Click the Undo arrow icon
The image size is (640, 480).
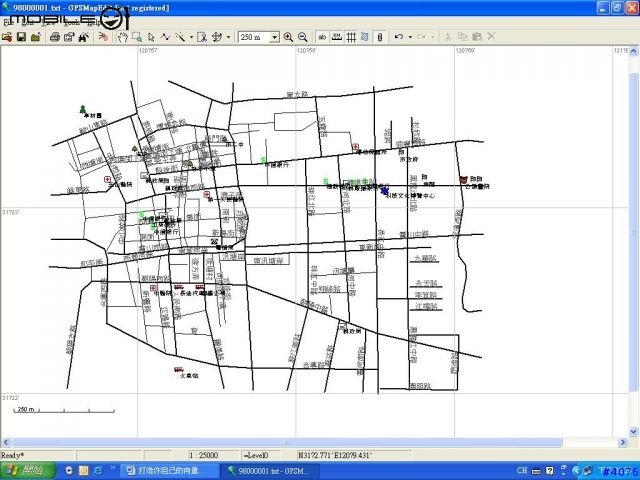[x=399, y=37]
